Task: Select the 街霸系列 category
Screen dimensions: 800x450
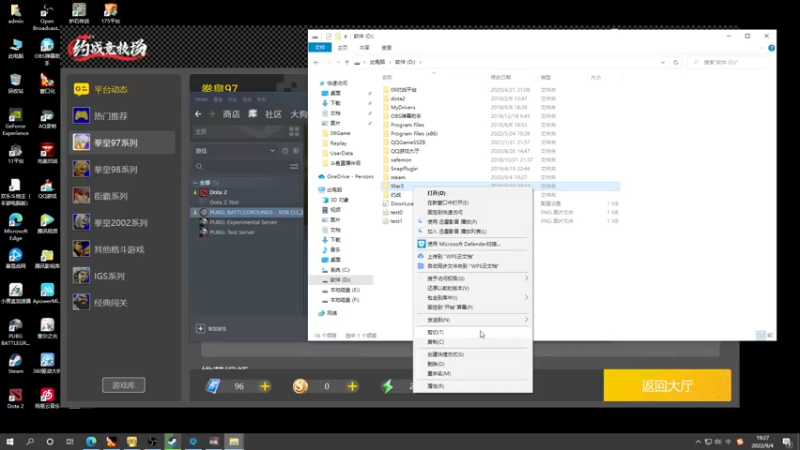Action: pos(122,196)
